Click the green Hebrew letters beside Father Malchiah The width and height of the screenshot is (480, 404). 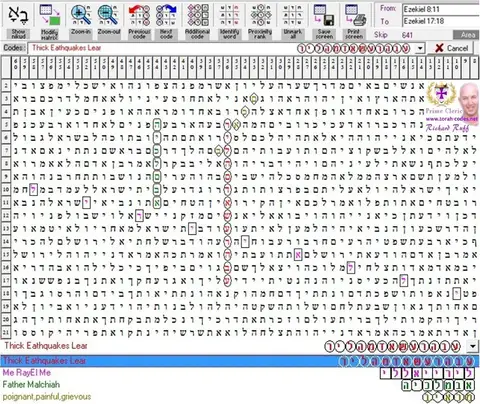pyautogui.click(x=438, y=385)
